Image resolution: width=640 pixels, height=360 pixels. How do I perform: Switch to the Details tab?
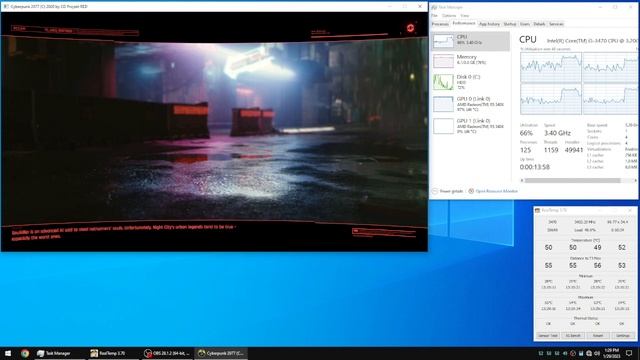(539, 24)
